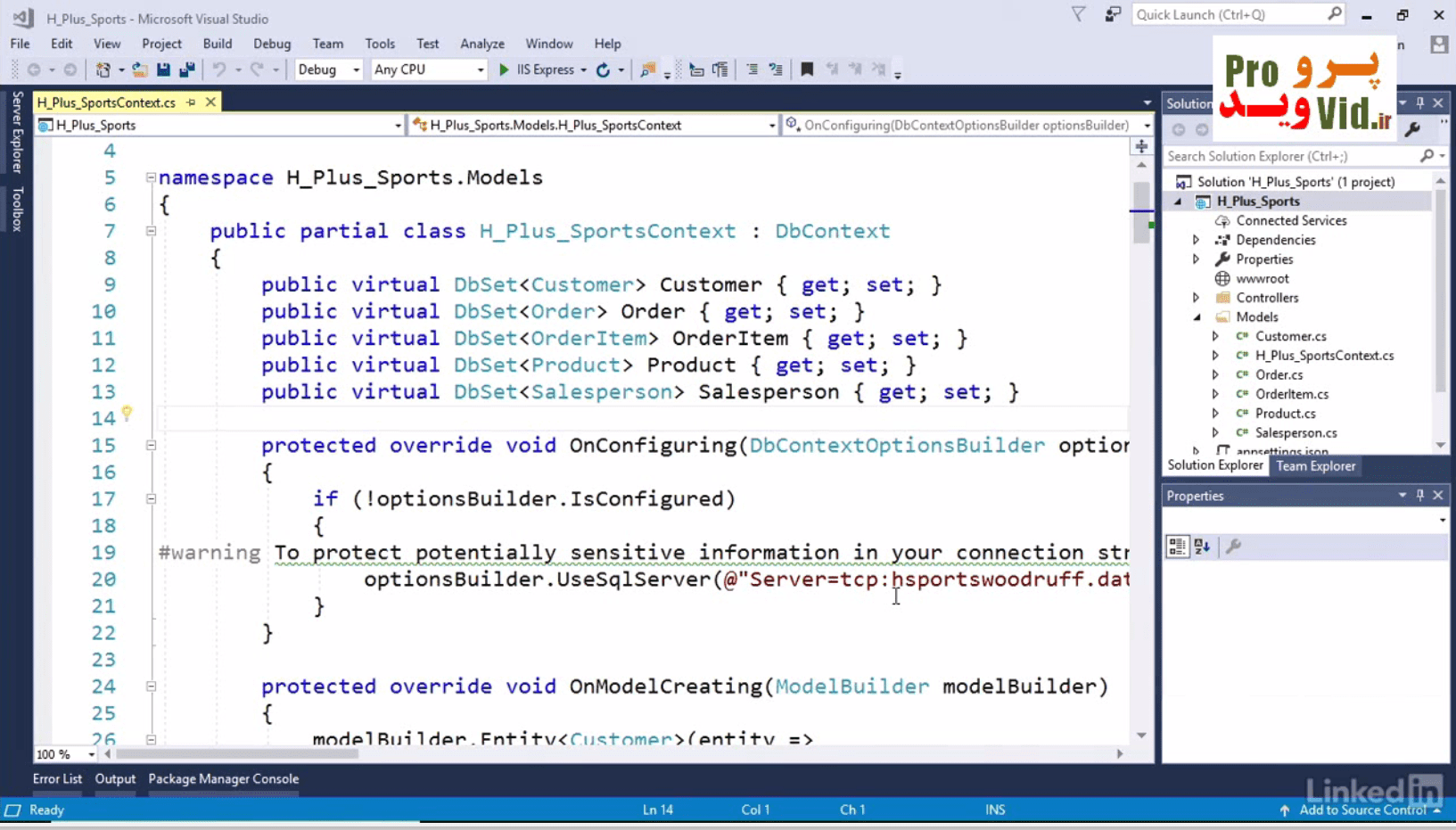This screenshot has height=830, width=1456.
Task: Open the Build menu
Action: 217,44
